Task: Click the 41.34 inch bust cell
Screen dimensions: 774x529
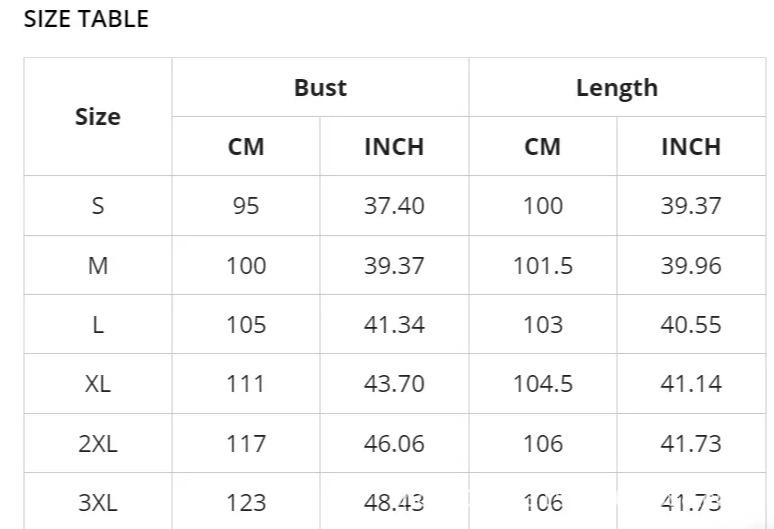Action: coord(394,325)
